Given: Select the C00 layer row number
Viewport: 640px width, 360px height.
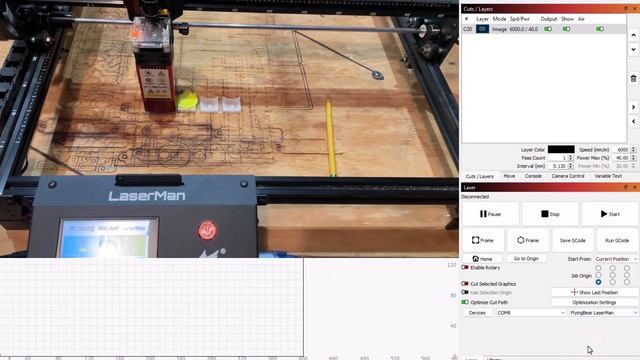Looking at the screenshot, I should click(468, 29).
